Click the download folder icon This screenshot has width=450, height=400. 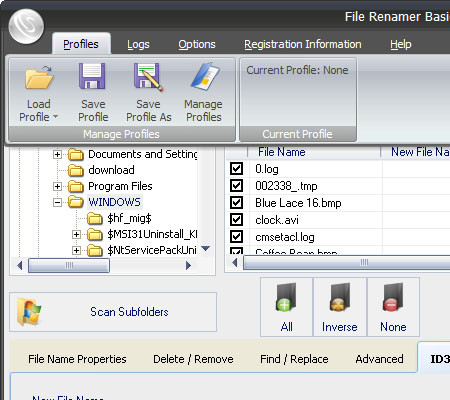coord(76,170)
